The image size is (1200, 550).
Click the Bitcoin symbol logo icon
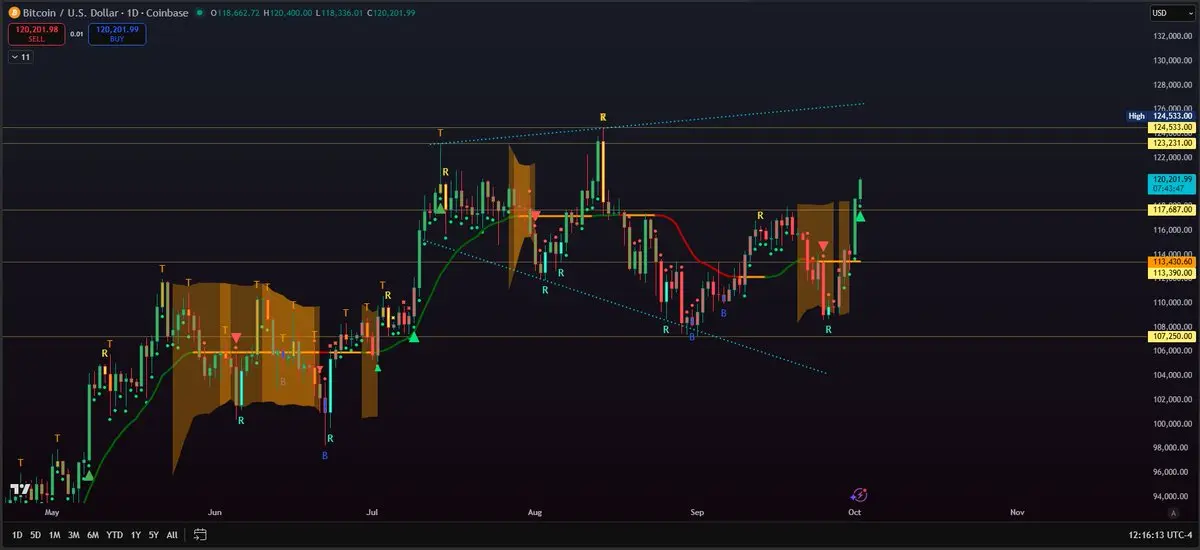click(x=14, y=13)
